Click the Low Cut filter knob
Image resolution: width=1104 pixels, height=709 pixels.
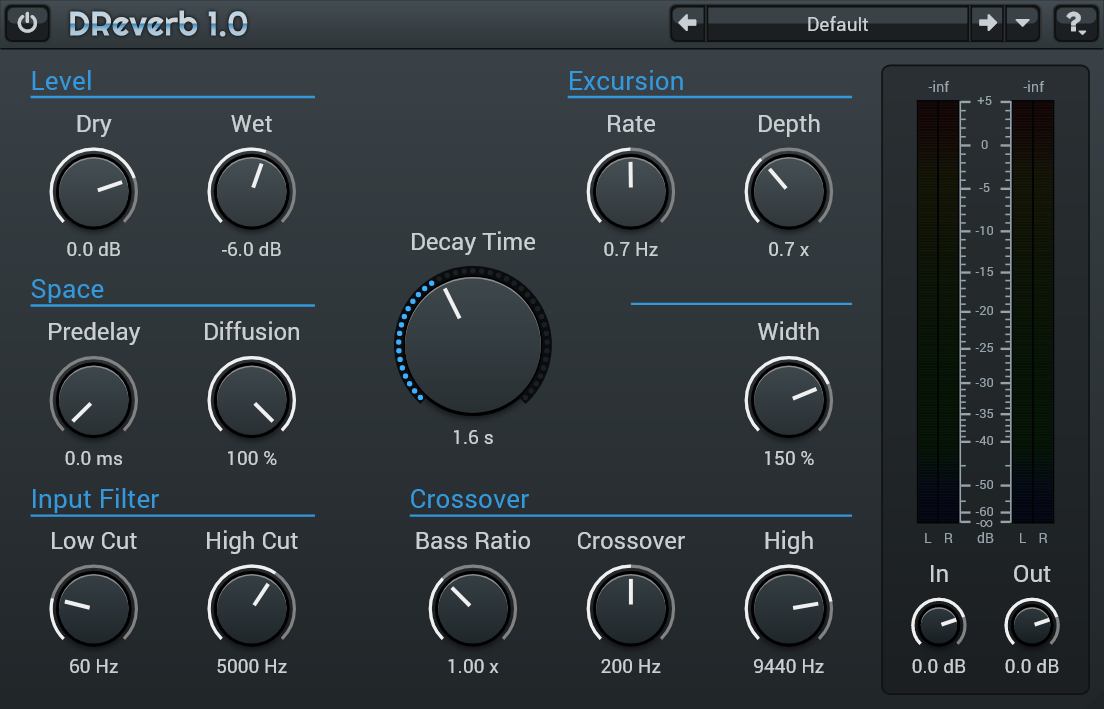coord(93,607)
